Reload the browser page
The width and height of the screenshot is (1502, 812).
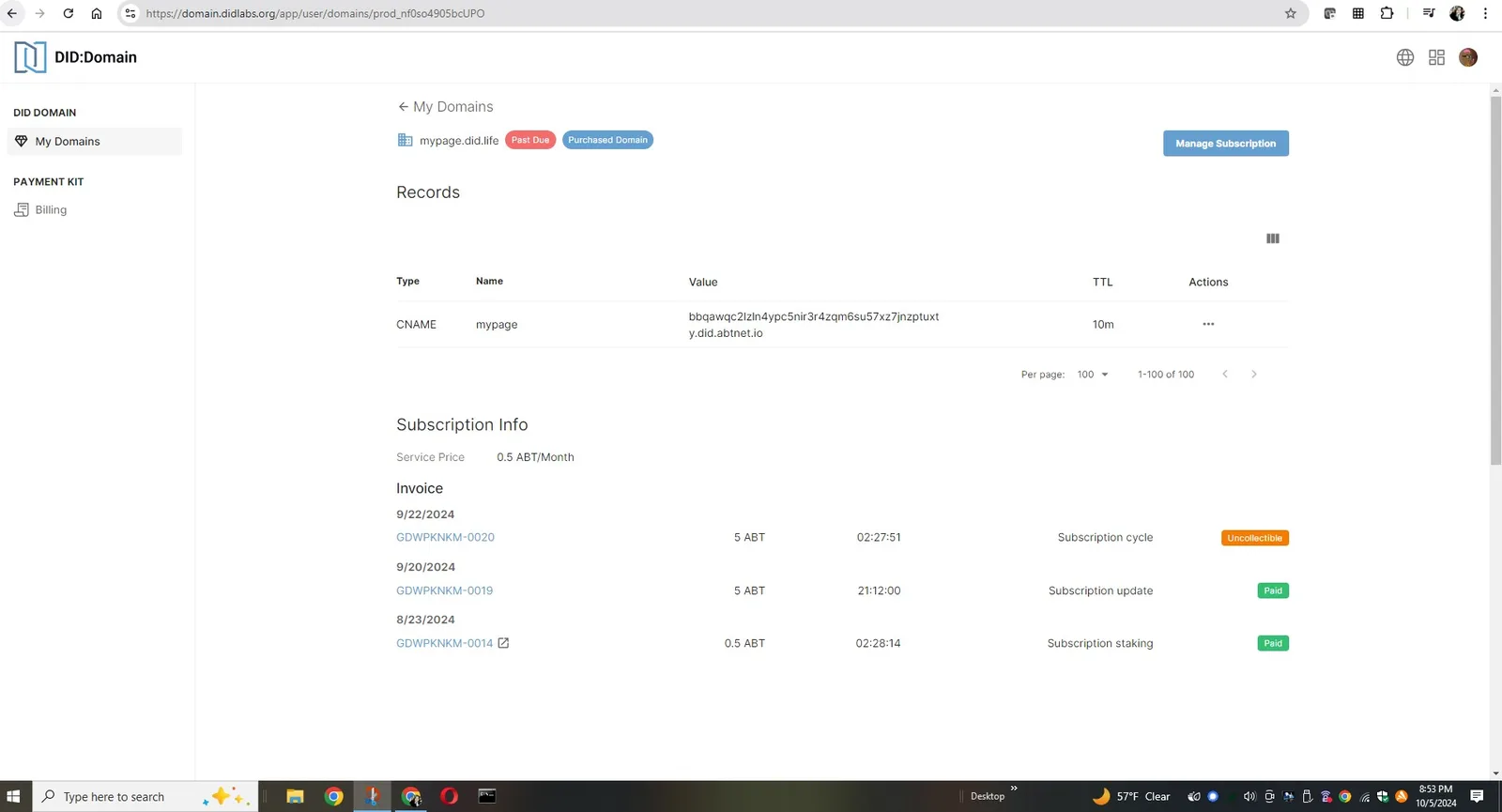68,13
